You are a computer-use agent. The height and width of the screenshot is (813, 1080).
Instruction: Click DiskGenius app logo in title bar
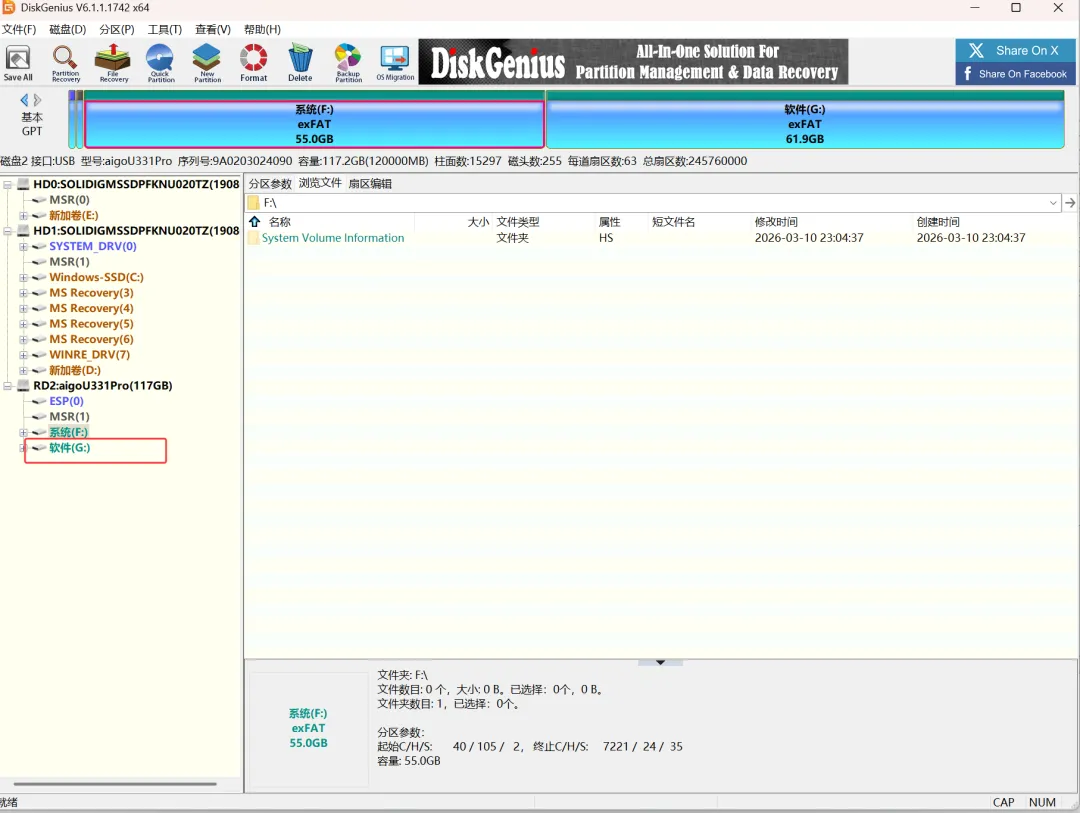tap(8, 8)
